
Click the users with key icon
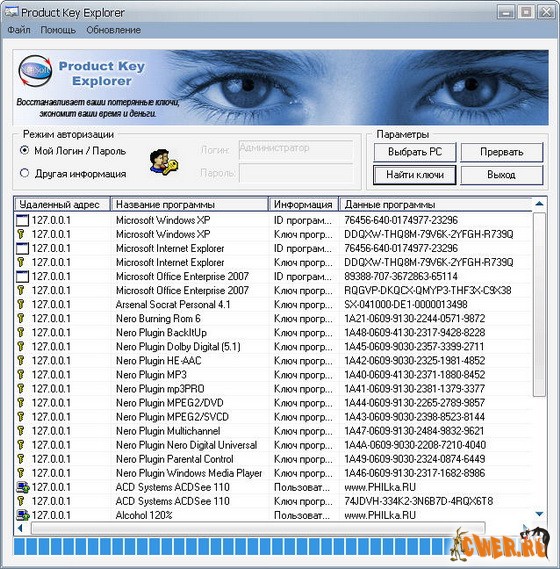coord(164,162)
